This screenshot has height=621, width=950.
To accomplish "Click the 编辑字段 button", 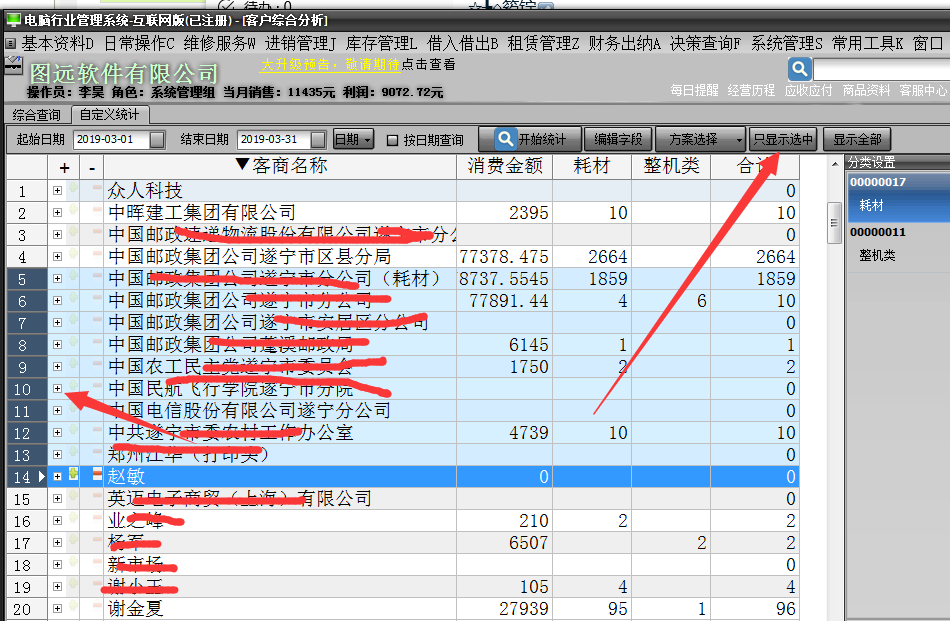I will 618,140.
